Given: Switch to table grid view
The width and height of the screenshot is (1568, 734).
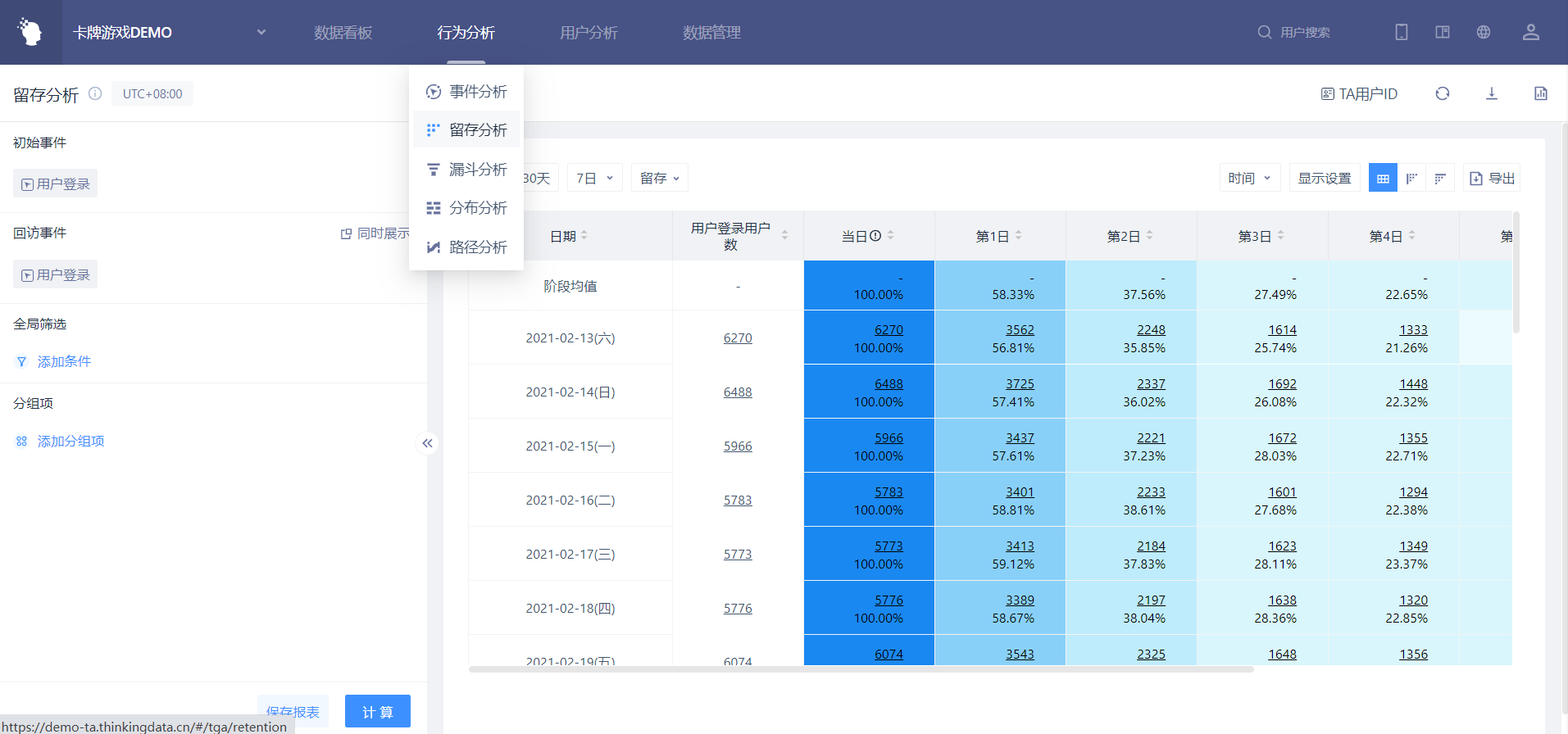Looking at the screenshot, I should (x=1383, y=178).
